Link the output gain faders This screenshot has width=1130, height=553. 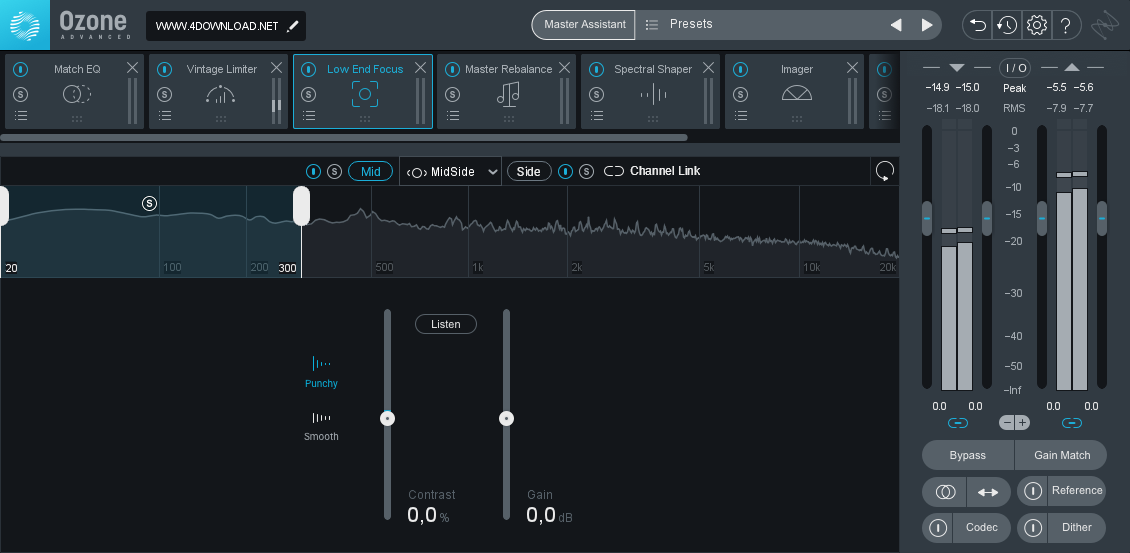pyautogui.click(x=1072, y=423)
